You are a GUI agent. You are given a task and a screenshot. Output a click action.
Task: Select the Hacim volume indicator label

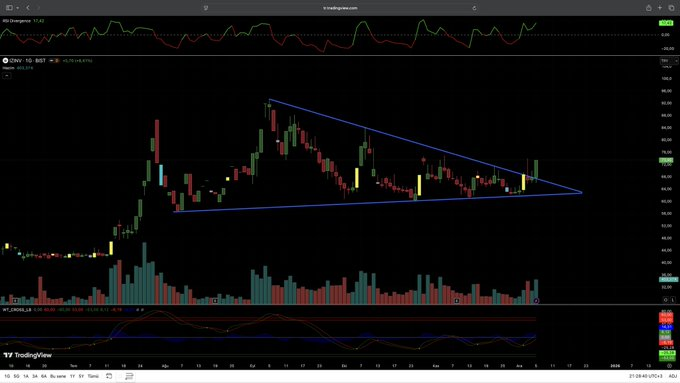click(x=8, y=68)
